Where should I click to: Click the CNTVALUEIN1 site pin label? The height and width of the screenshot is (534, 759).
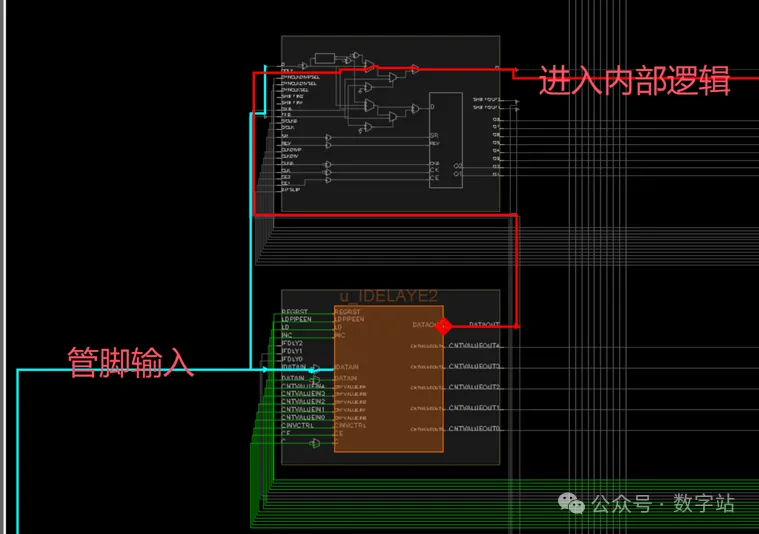303,410
